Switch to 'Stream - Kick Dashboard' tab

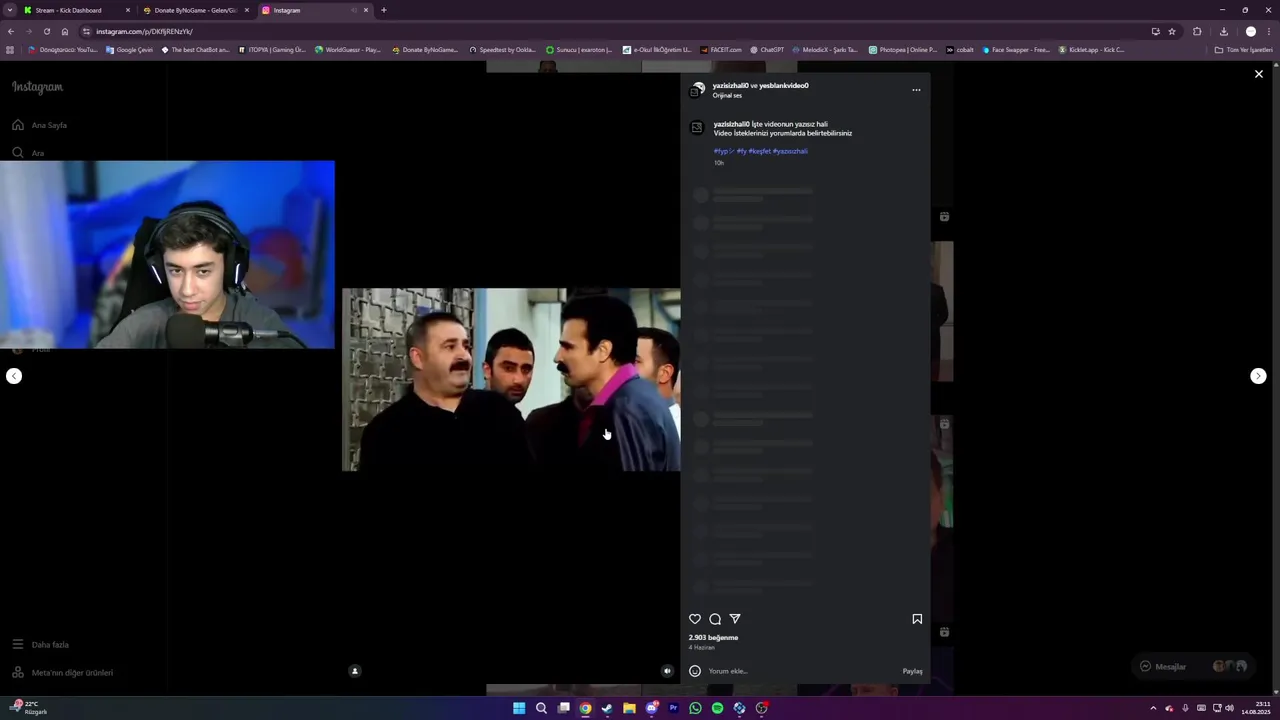coord(75,10)
